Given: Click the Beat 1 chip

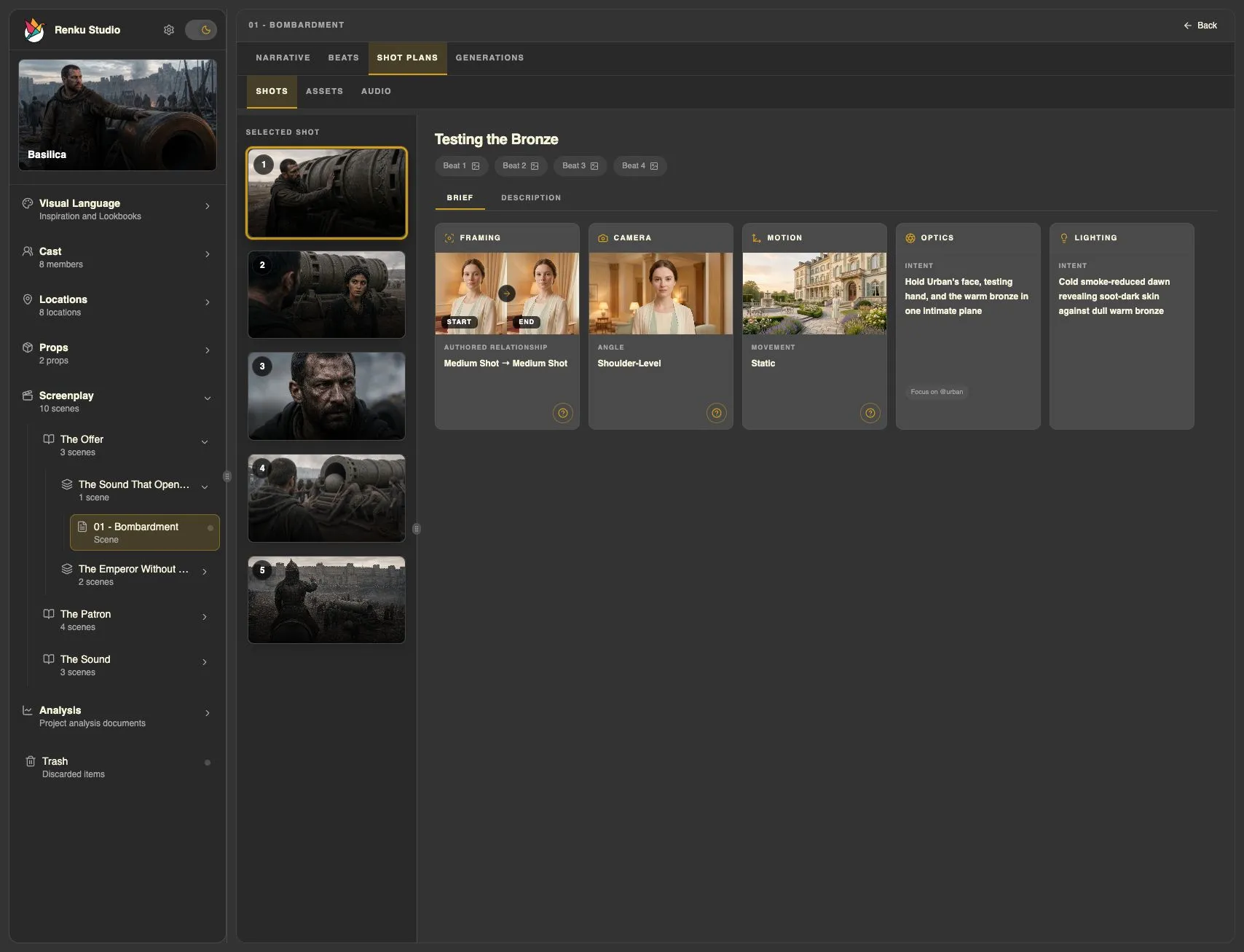Looking at the screenshot, I should (x=461, y=166).
